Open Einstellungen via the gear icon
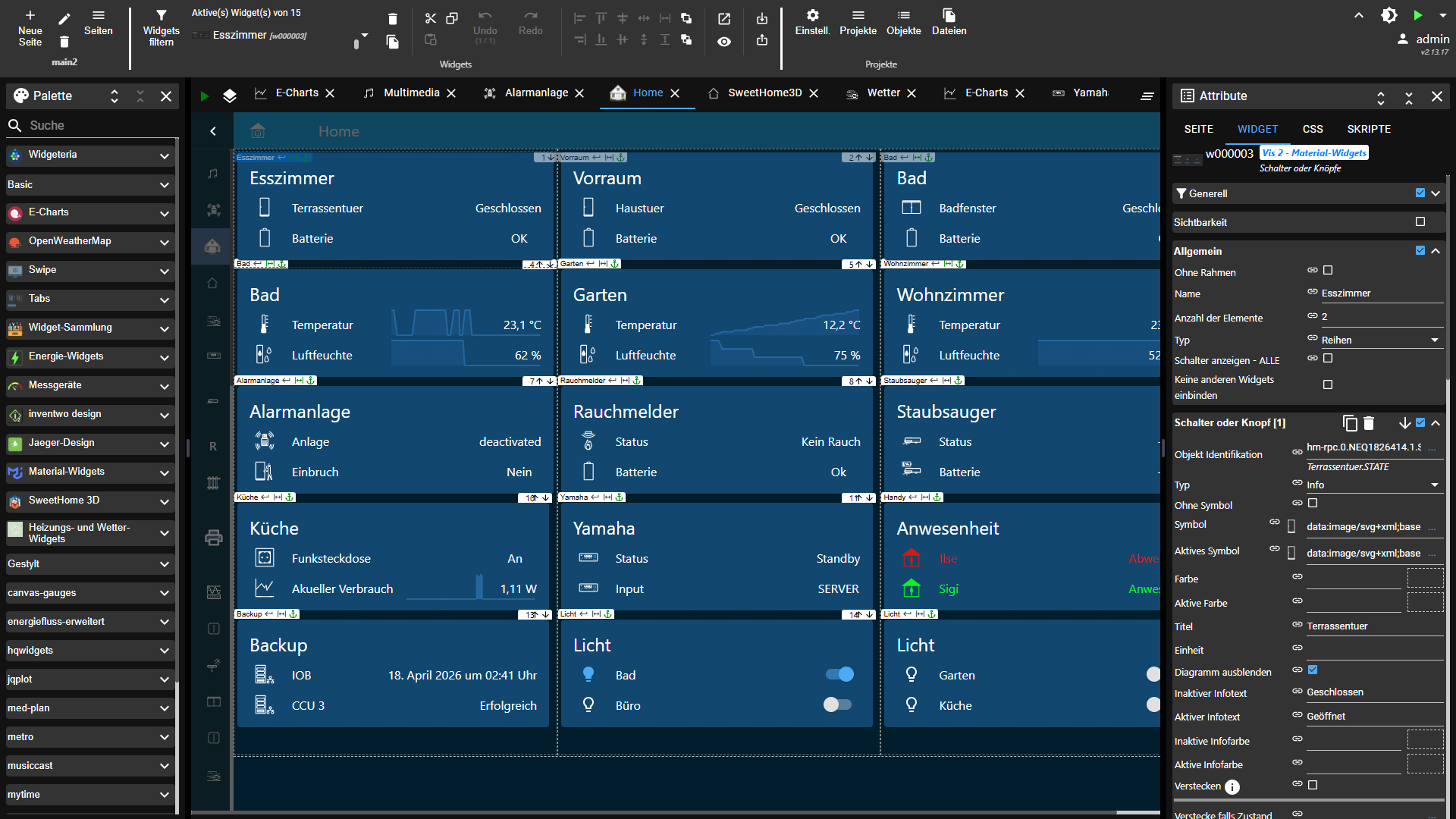The width and height of the screenshot is (1456, 819). [x=812, y=18]
